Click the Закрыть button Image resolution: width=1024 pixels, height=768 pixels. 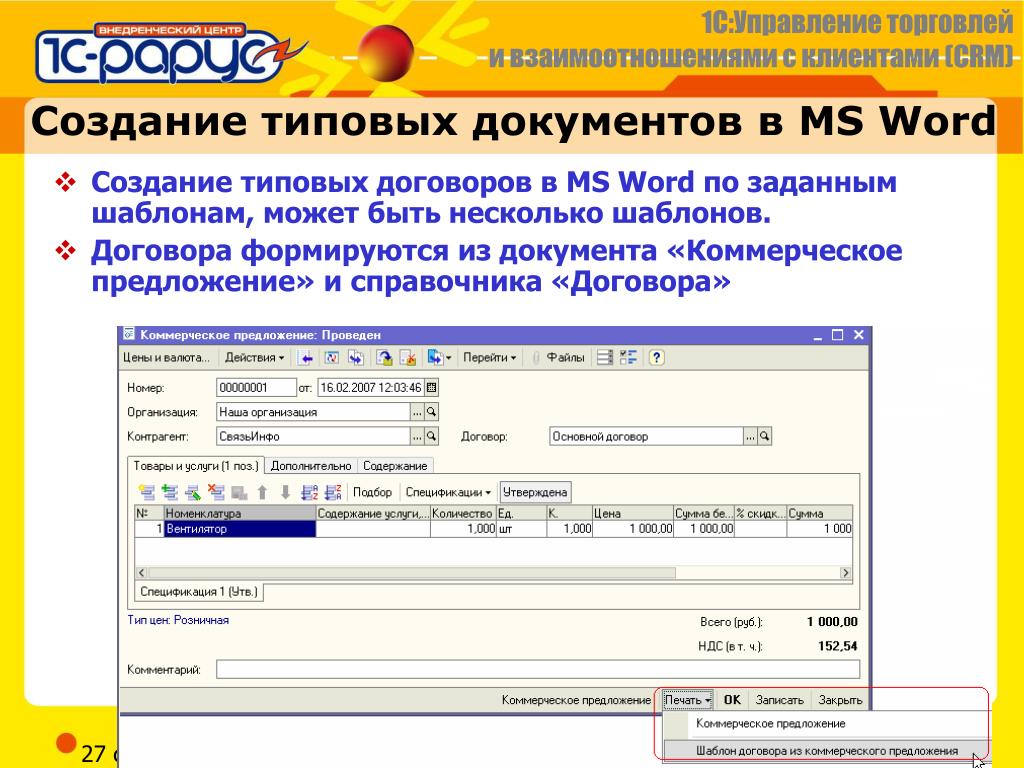click(840, 699)
